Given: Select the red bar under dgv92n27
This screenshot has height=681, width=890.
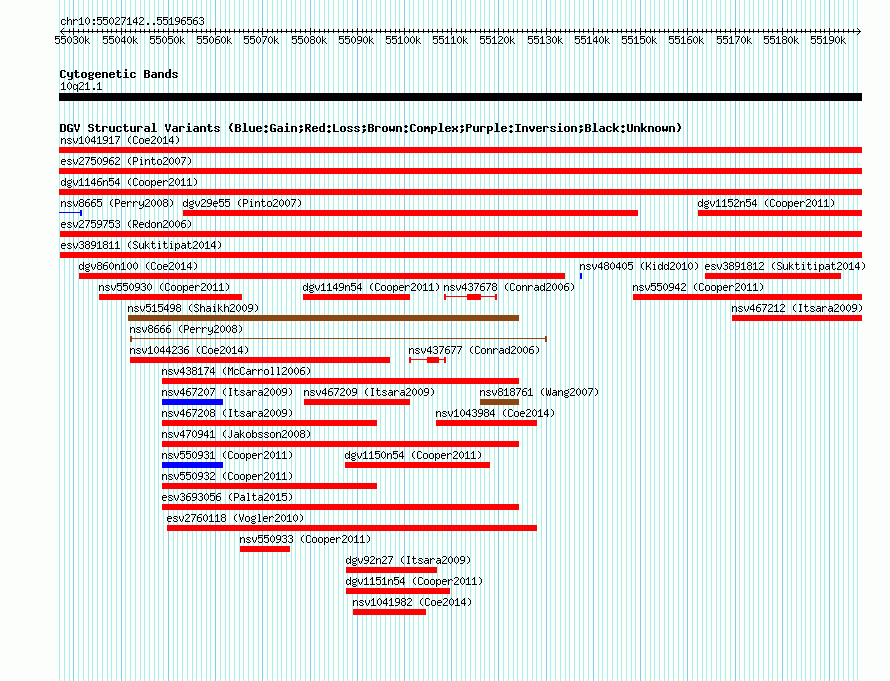Looking at the screenshot, I should [x=392, y=570].
